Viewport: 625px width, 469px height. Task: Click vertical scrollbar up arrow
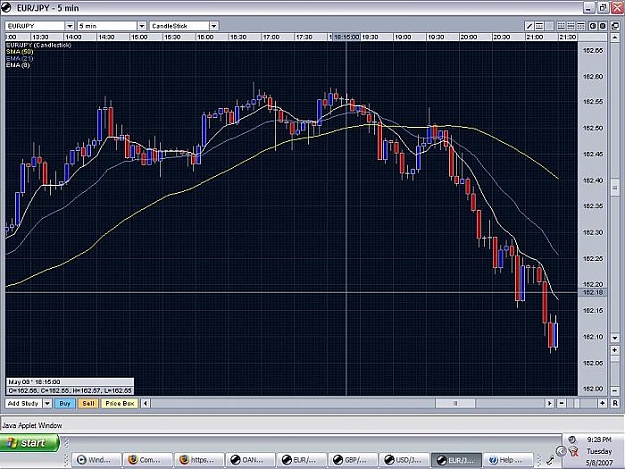coord(615,38)
